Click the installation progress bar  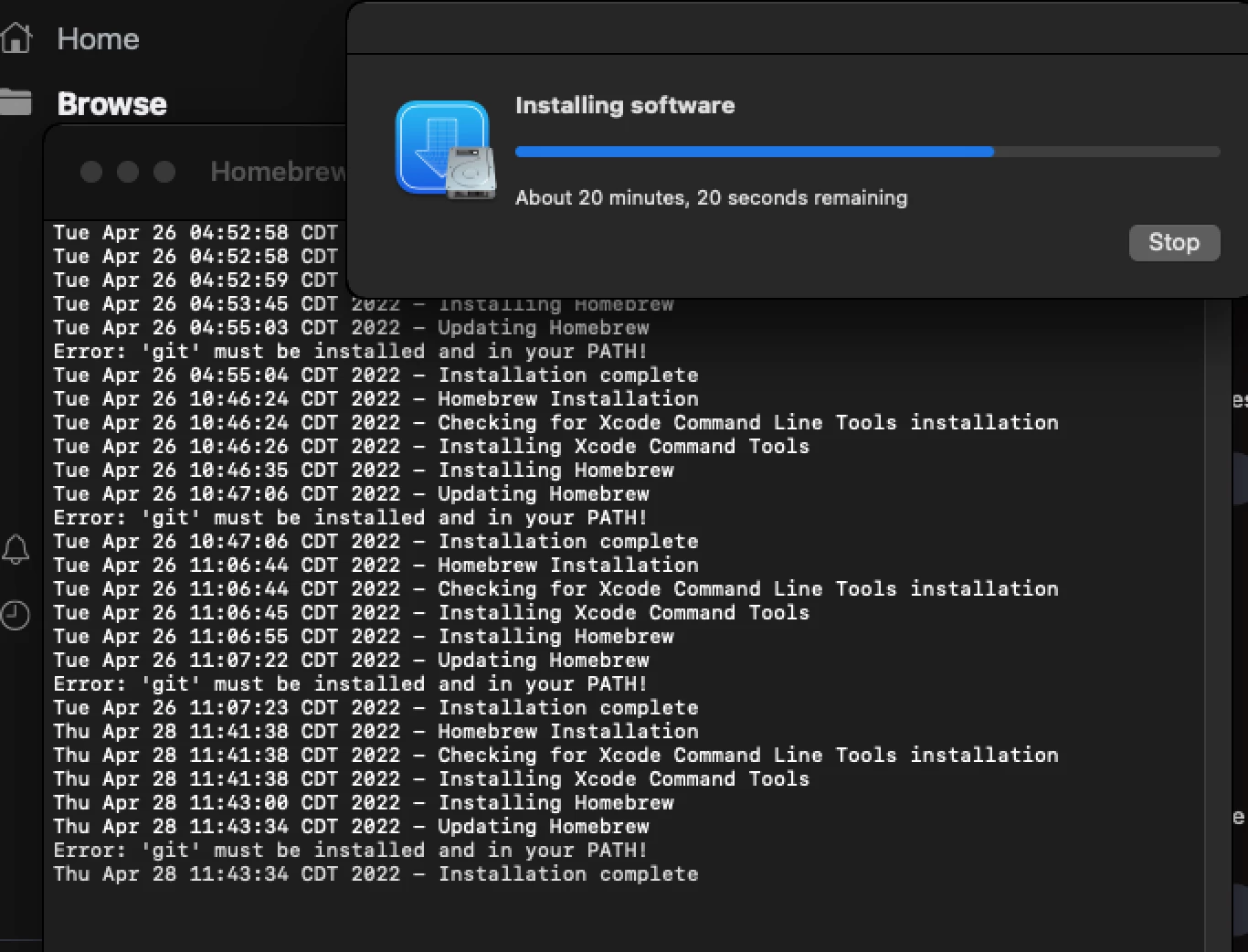(867, 152)
